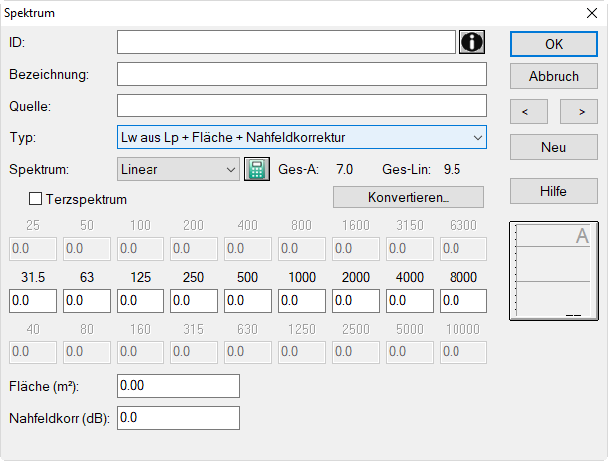This screenshot has width=608, height=461.
Task: Focus the ID input field
Action: click(286, 42)
